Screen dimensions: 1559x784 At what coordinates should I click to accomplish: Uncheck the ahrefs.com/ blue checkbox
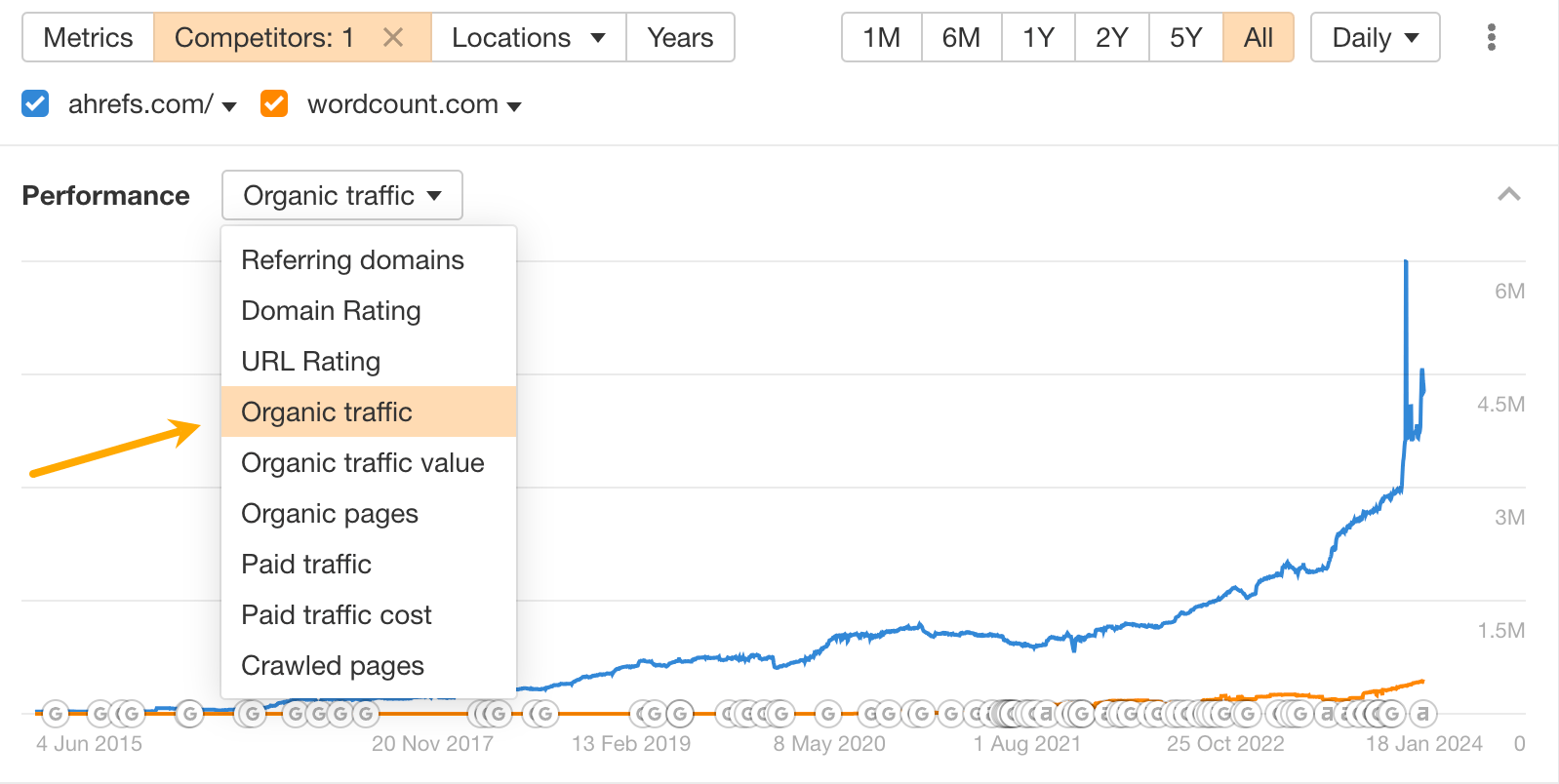[35, 103]
